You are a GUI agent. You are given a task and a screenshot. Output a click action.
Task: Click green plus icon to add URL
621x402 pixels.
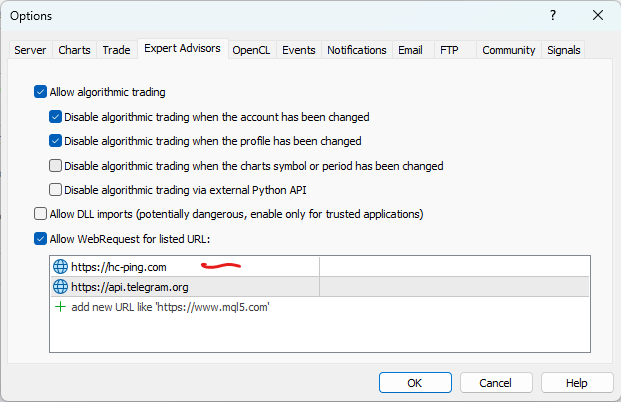(x=60, y=307)
